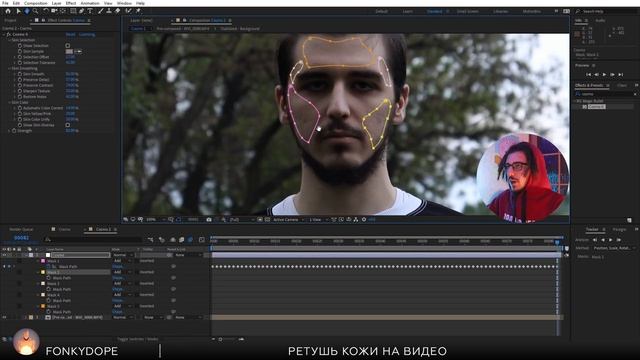Screen dimensions: 640x360
Task: Open the Animation menu
Action: pyautogui.click(x=90, y=3)
